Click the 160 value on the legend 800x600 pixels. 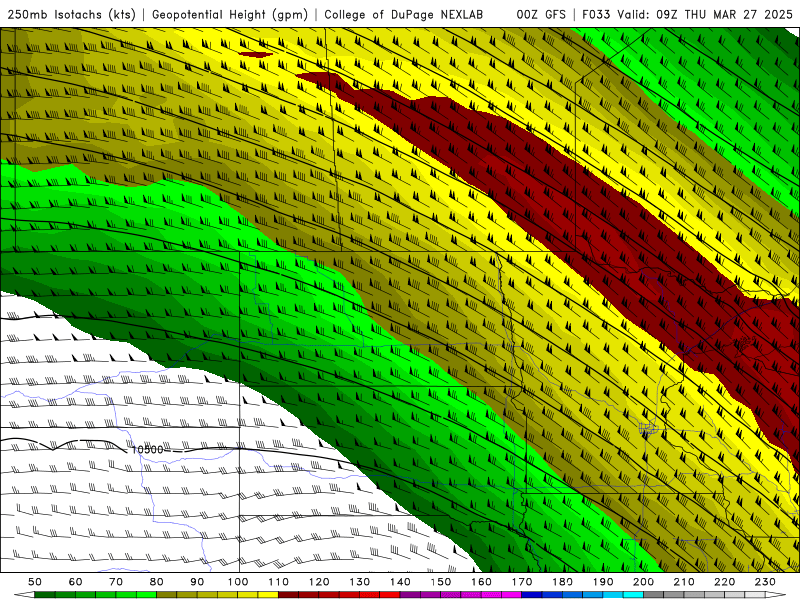(x=481, y=582)
